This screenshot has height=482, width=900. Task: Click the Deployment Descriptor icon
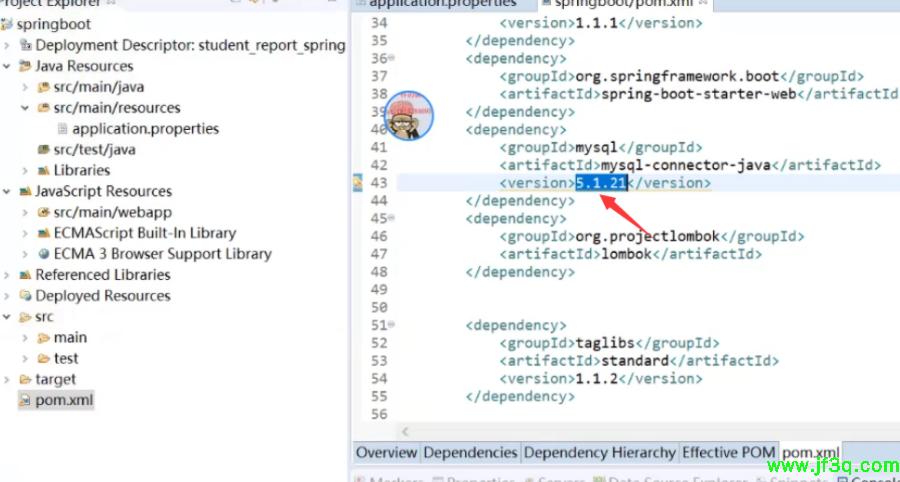click(x=25, y=45)
